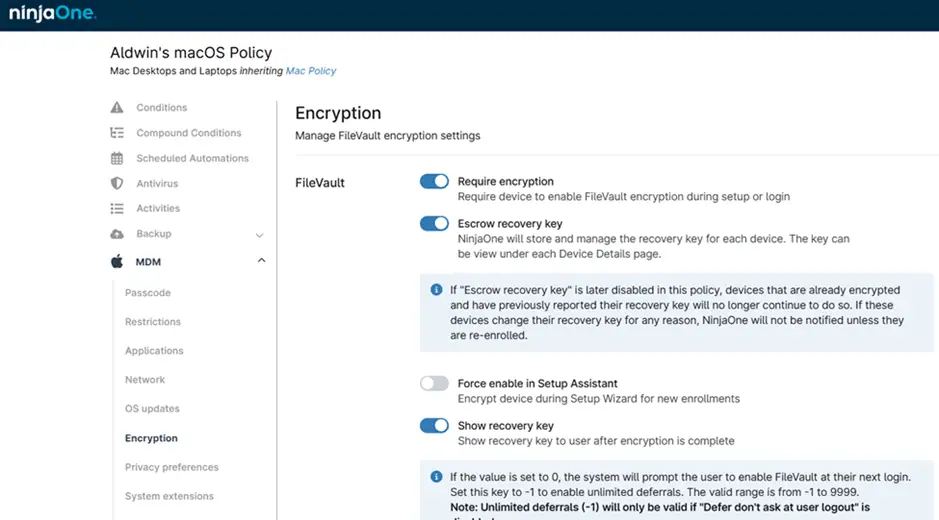Click the Aldwin's macOS Policy title
This screenshot has height=520, width=939.
coord(191,53)
